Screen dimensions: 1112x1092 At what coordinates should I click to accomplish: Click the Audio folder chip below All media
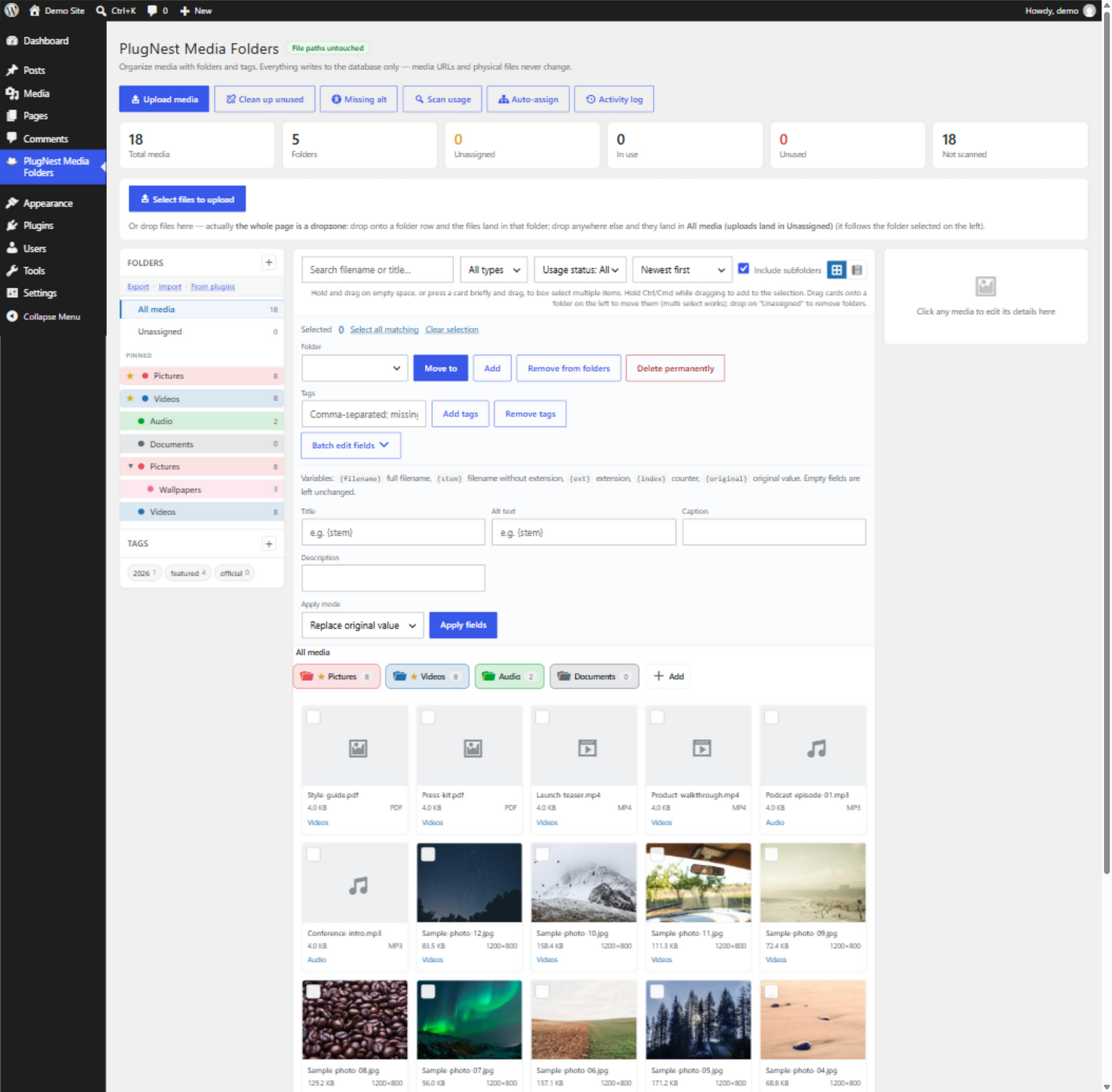tap(509, 676)
